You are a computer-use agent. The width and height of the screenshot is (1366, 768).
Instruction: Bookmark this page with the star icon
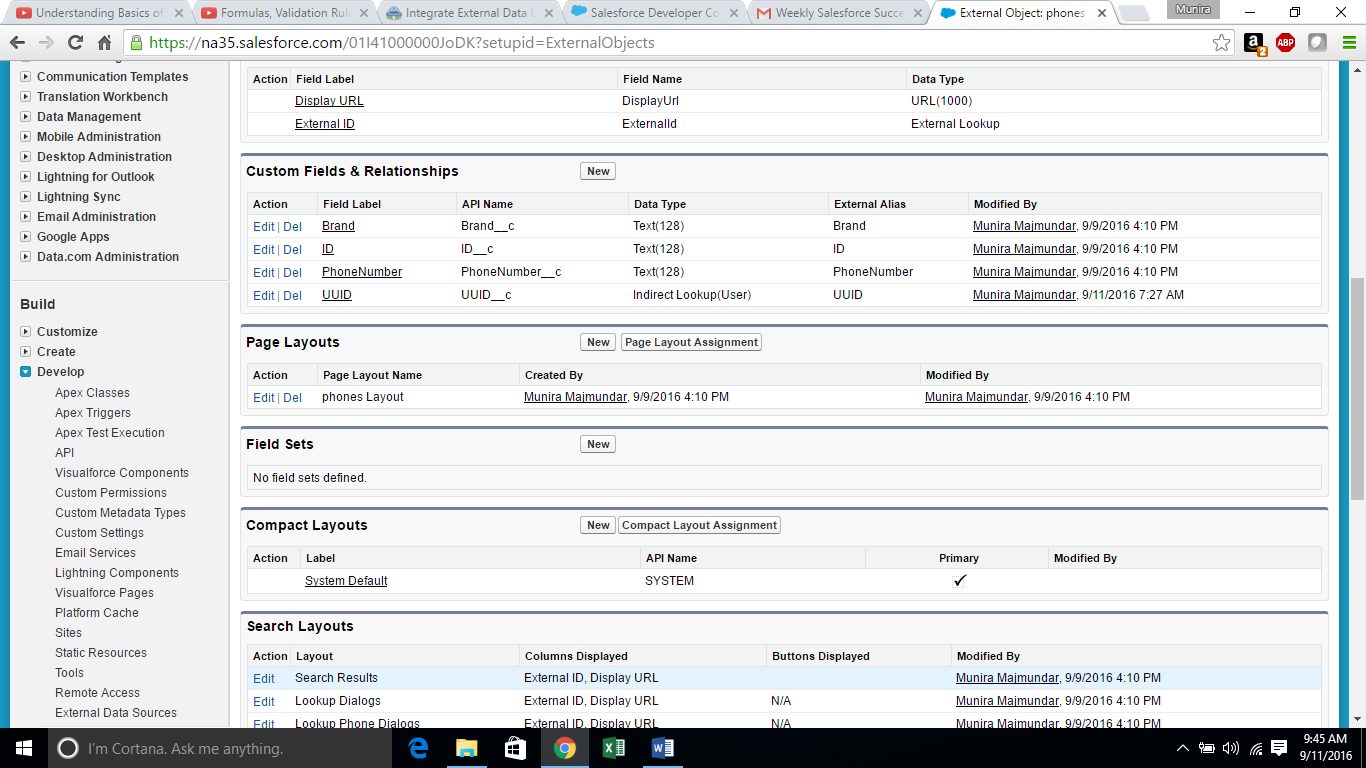click(x=1221, y=43)
